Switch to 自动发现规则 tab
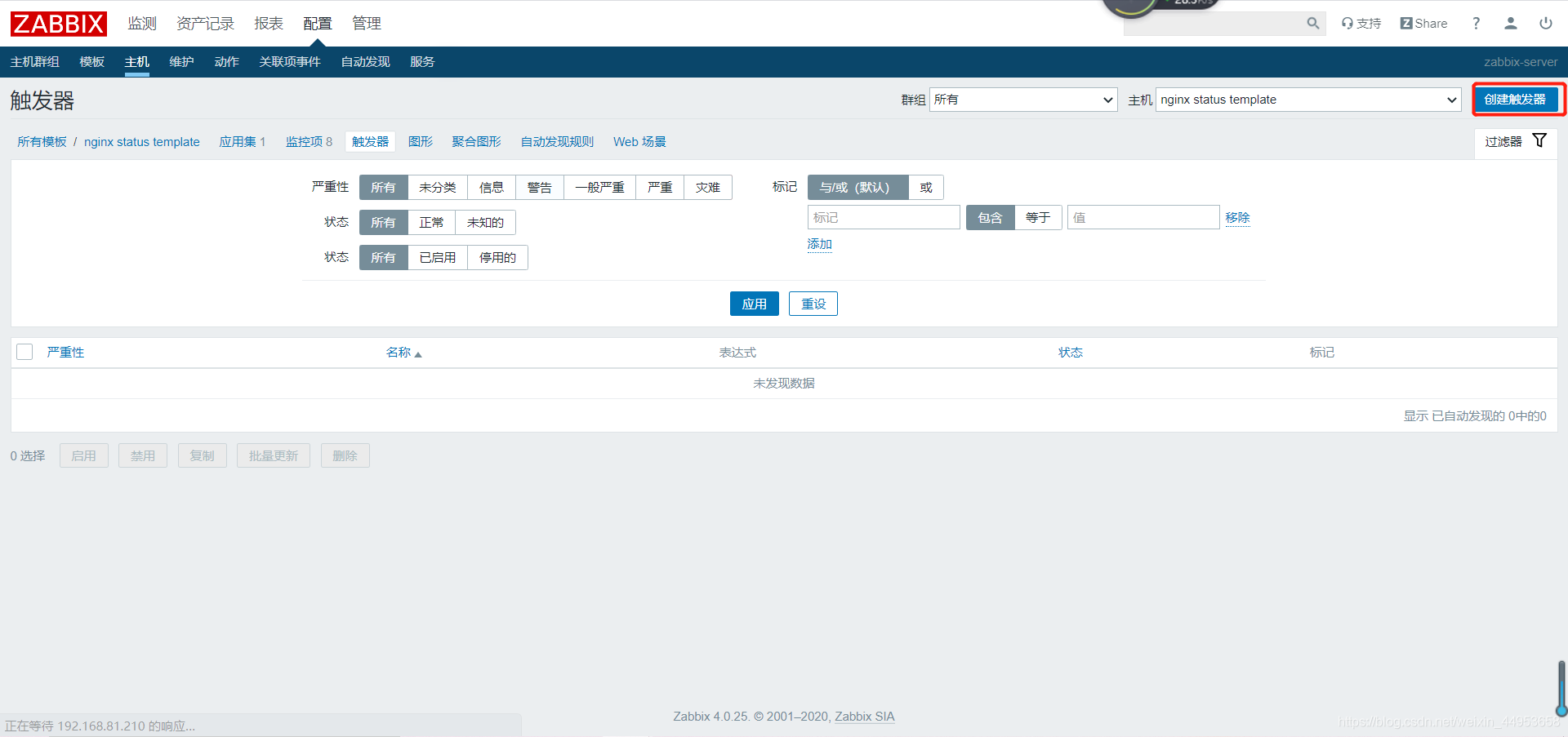Screen dimensions: 1568x737 558,142
